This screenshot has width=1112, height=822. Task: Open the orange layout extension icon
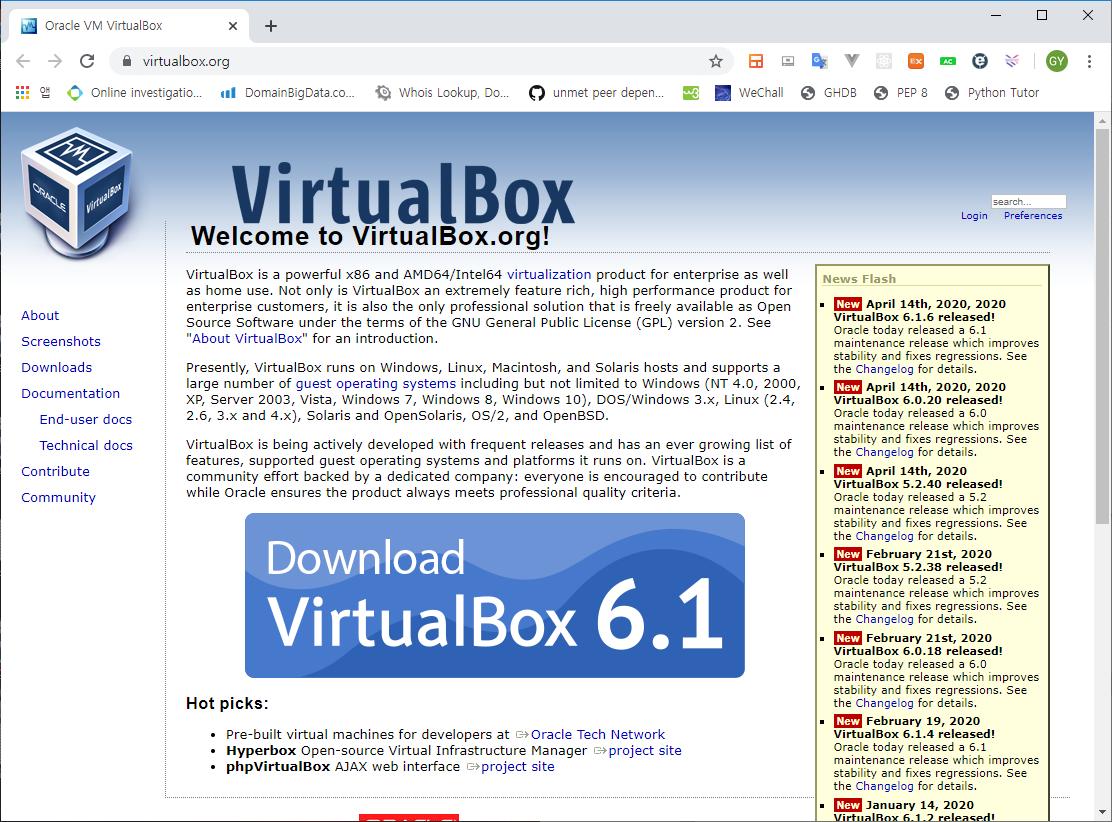click(x=755, y=61)
